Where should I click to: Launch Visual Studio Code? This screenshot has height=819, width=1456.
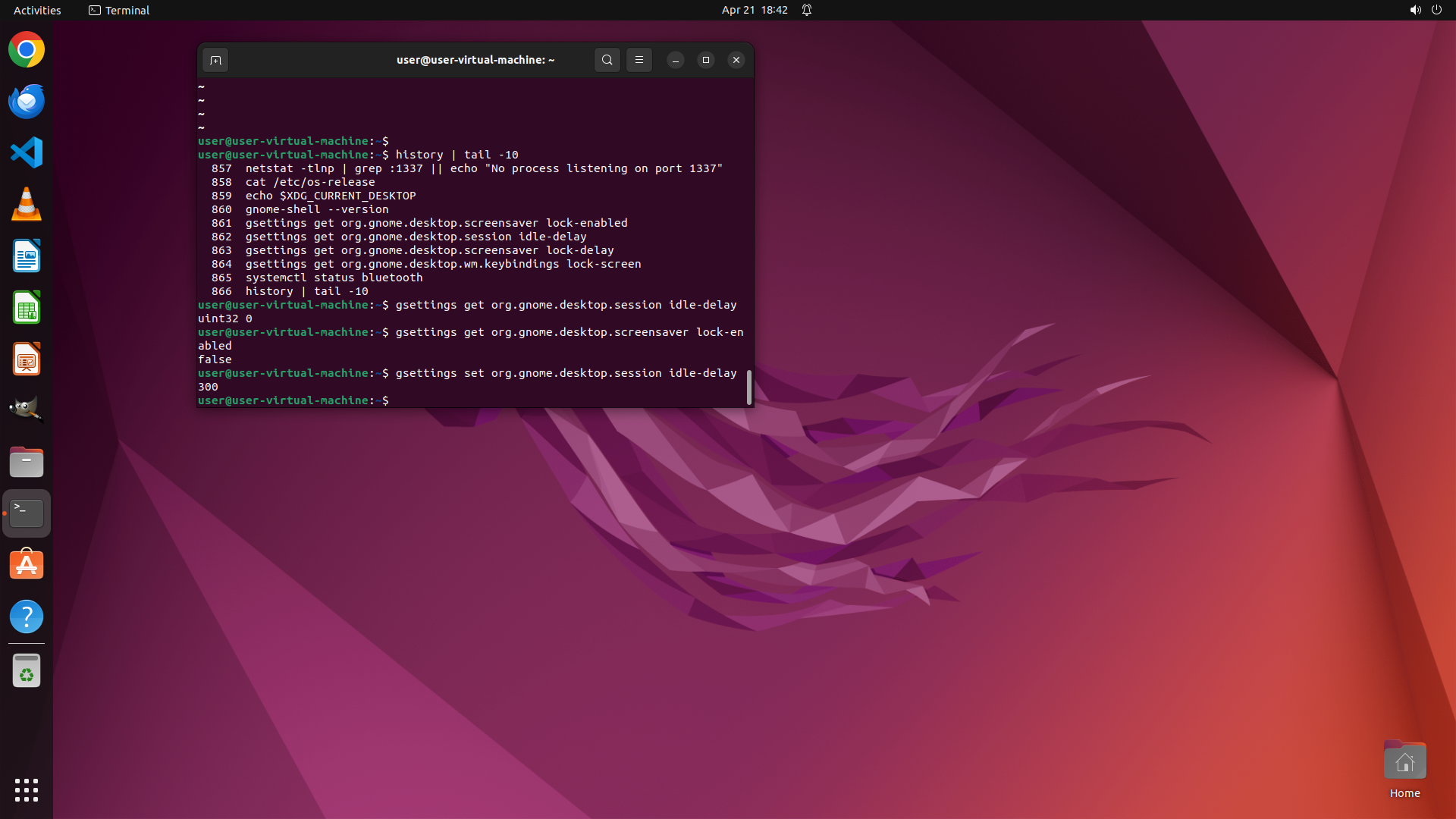point(27,153)
